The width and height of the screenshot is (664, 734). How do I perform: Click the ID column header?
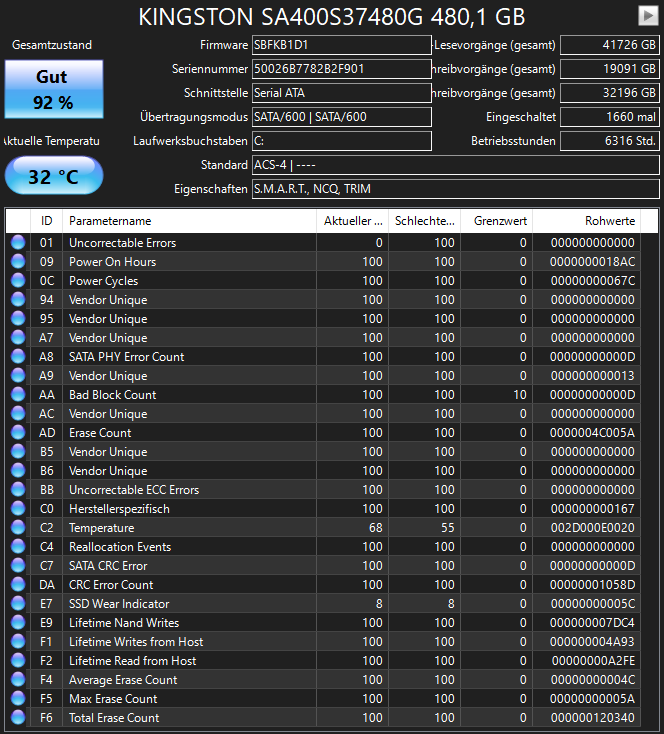[46, 220]
